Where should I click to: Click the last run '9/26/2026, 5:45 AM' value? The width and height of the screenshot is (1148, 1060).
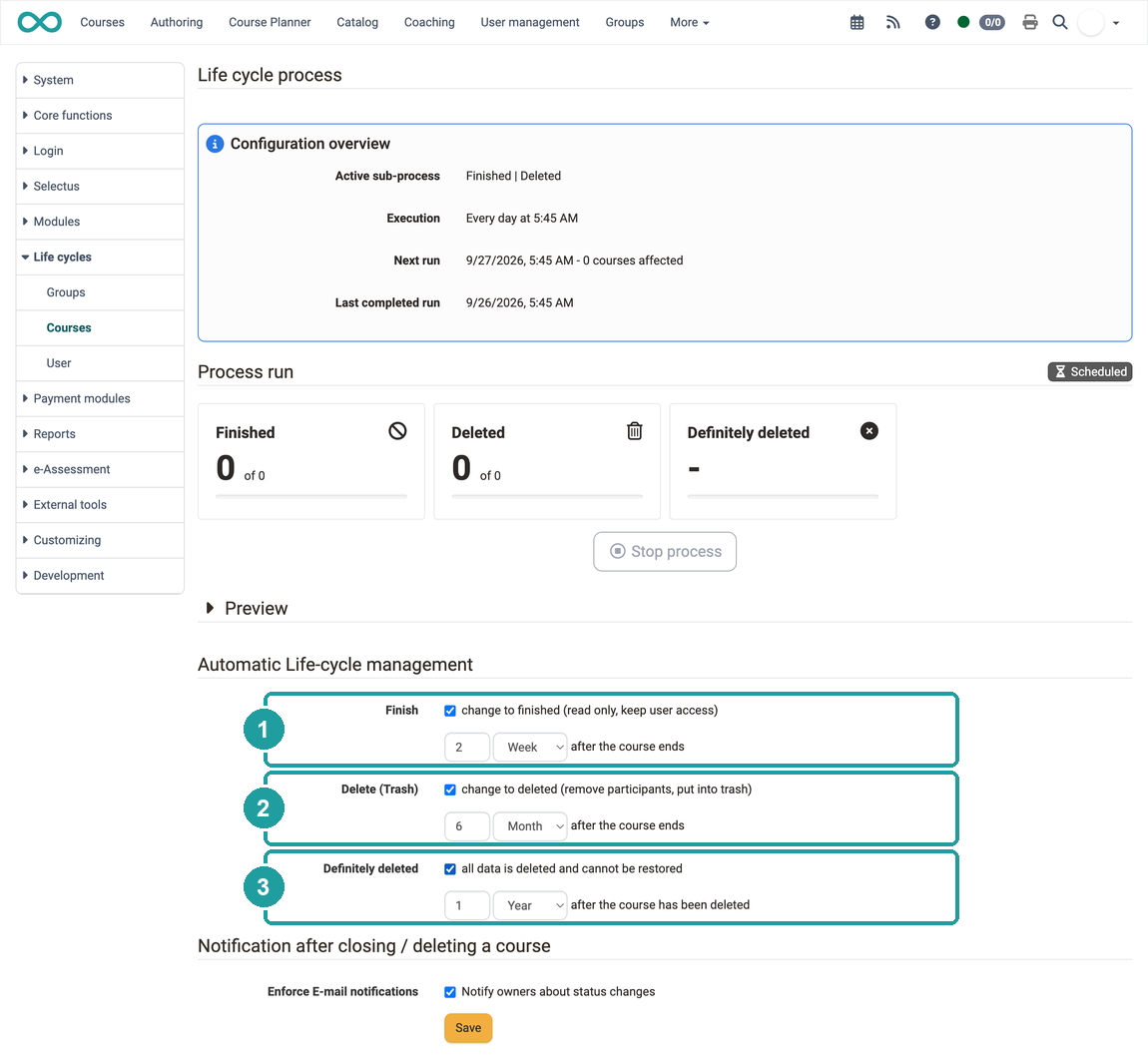point(520,303)
